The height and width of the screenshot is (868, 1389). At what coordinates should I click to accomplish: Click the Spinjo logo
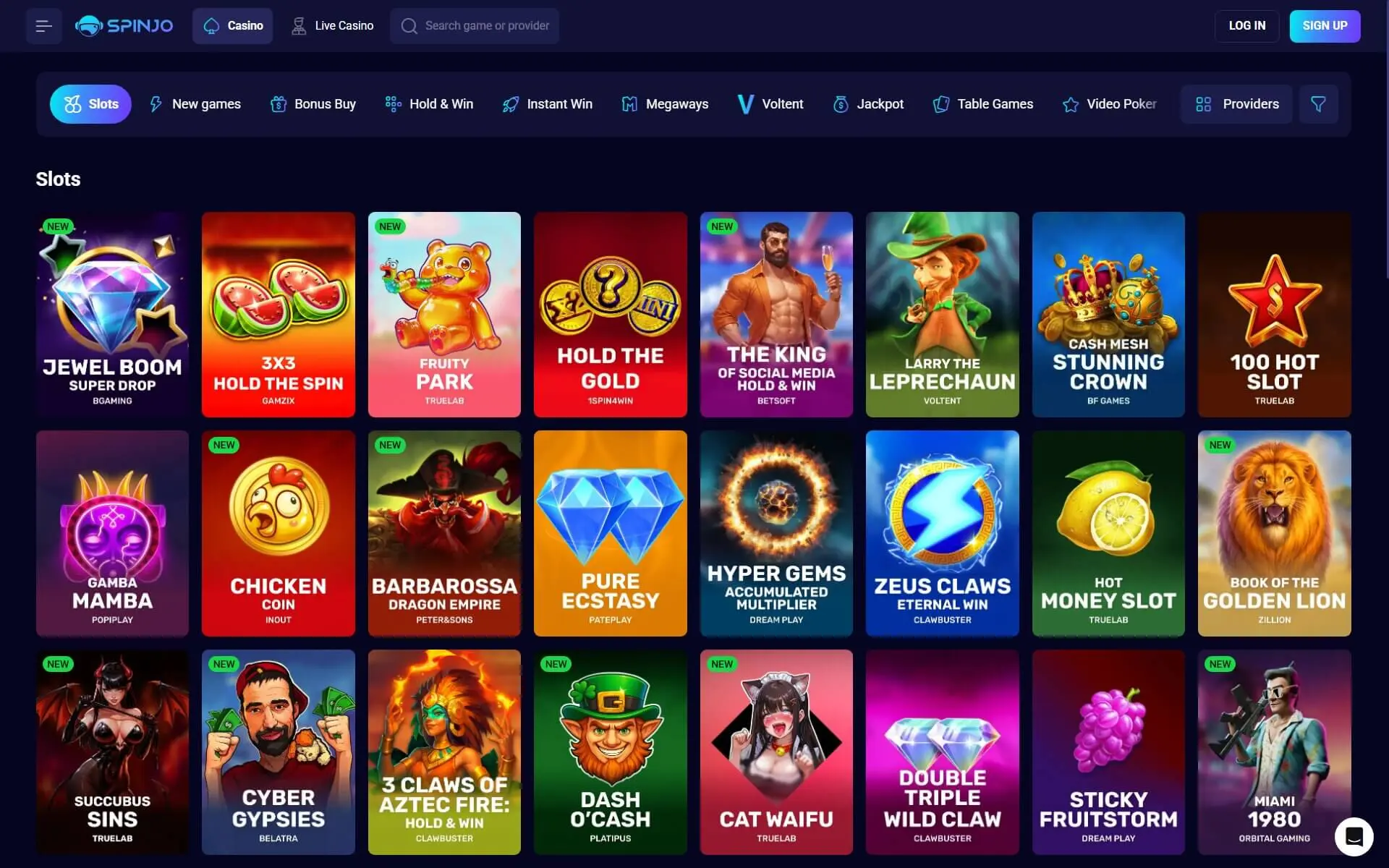[124, 26]
